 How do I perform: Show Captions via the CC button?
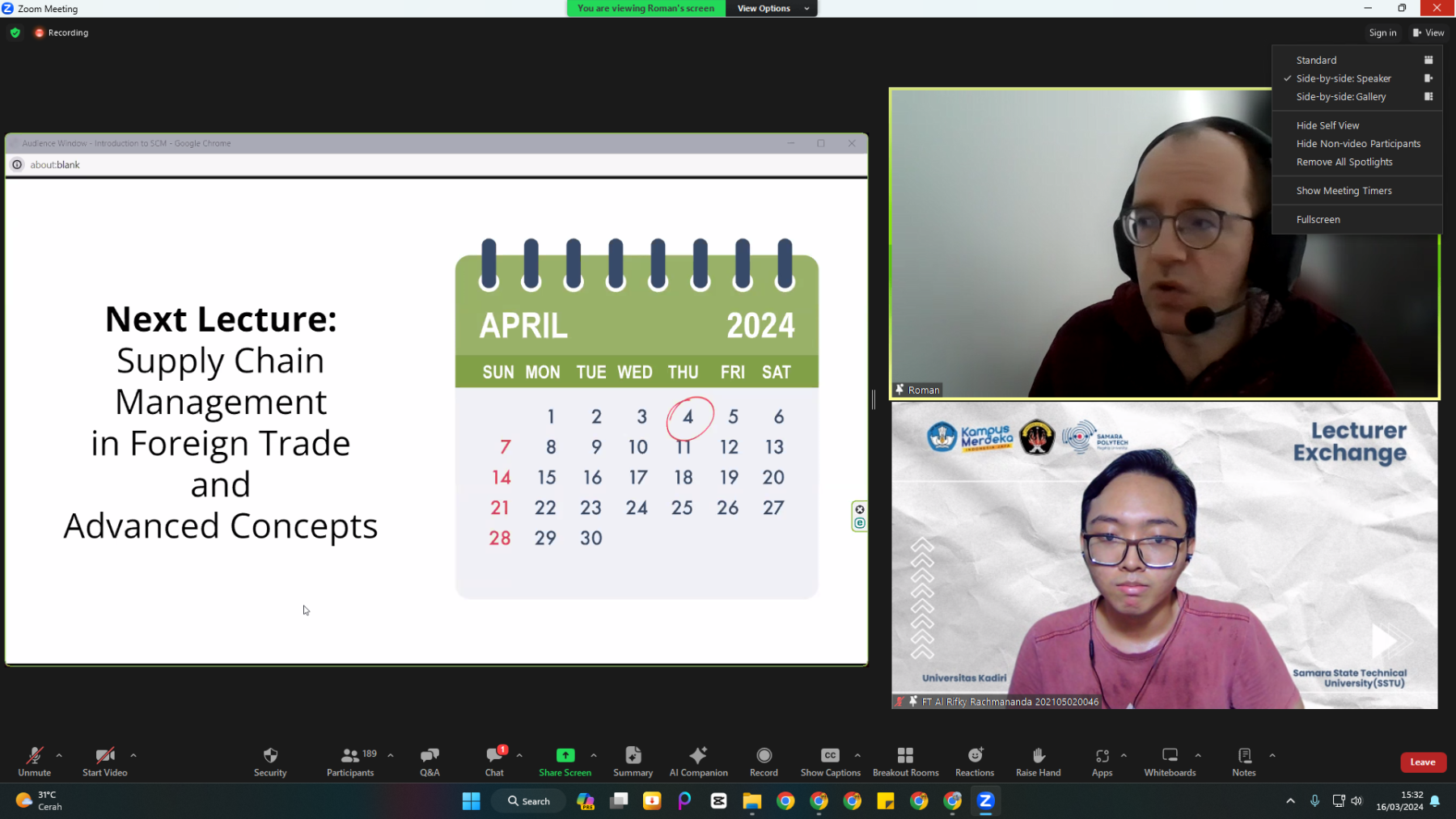tap(830, 762)
